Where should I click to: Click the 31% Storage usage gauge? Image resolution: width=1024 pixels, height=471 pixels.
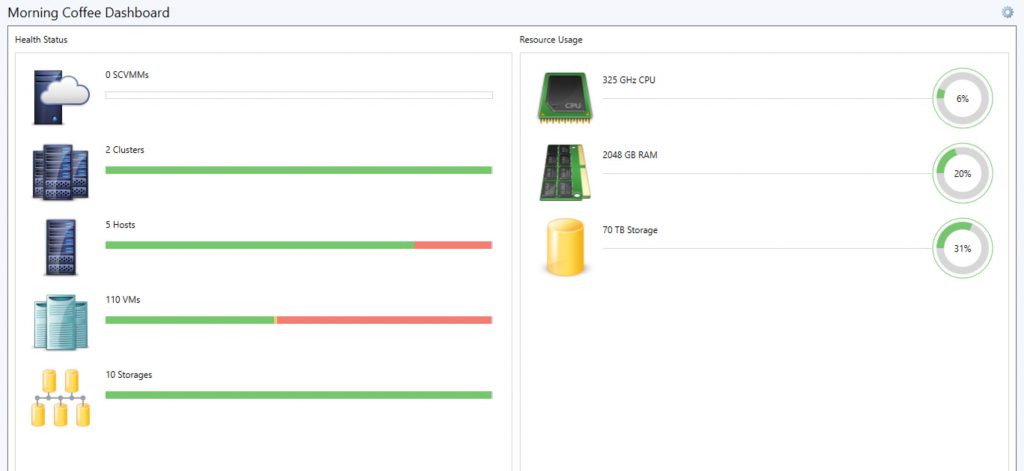tap(963, 249)
